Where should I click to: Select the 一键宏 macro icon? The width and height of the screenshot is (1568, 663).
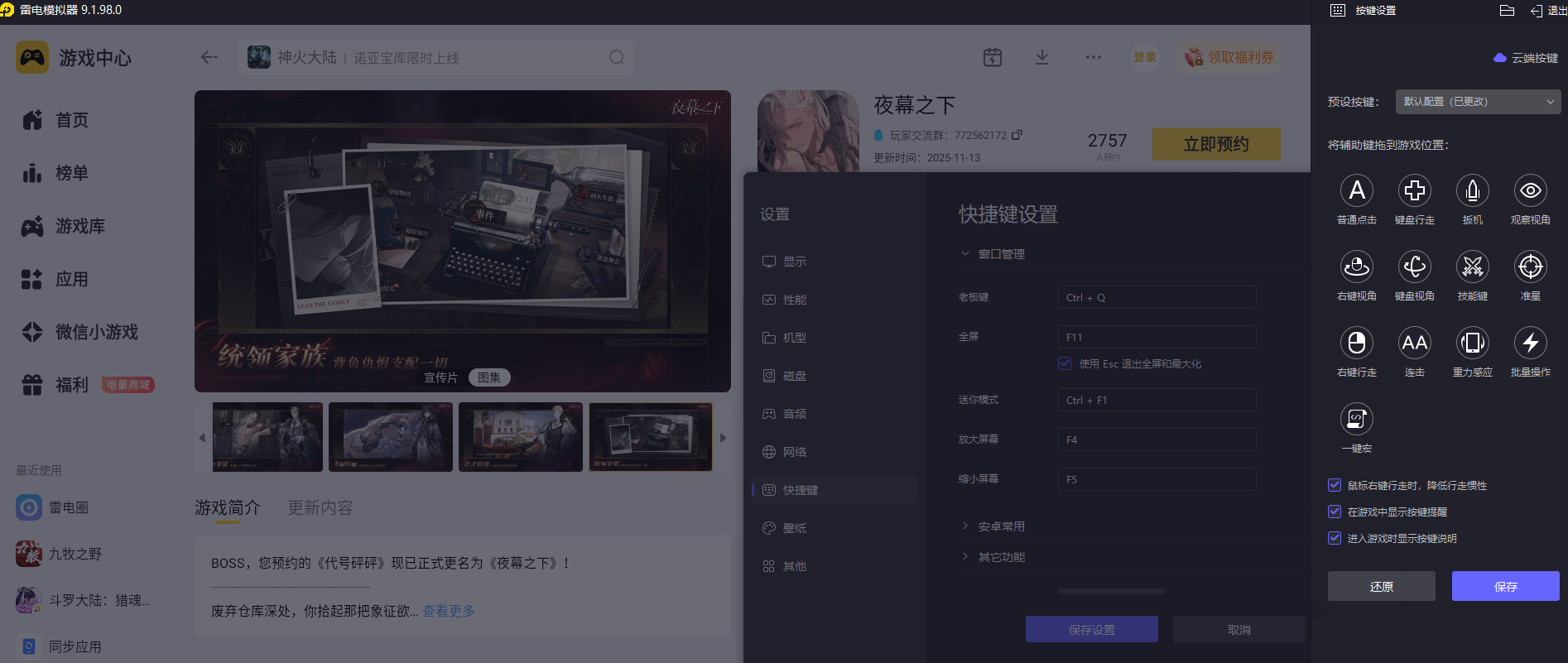1356,420
